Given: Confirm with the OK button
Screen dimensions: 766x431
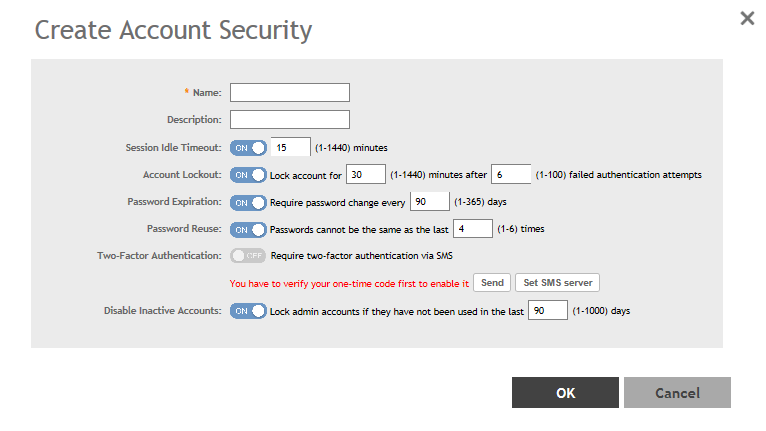Looking at the screenshot, I should [565, 393].
